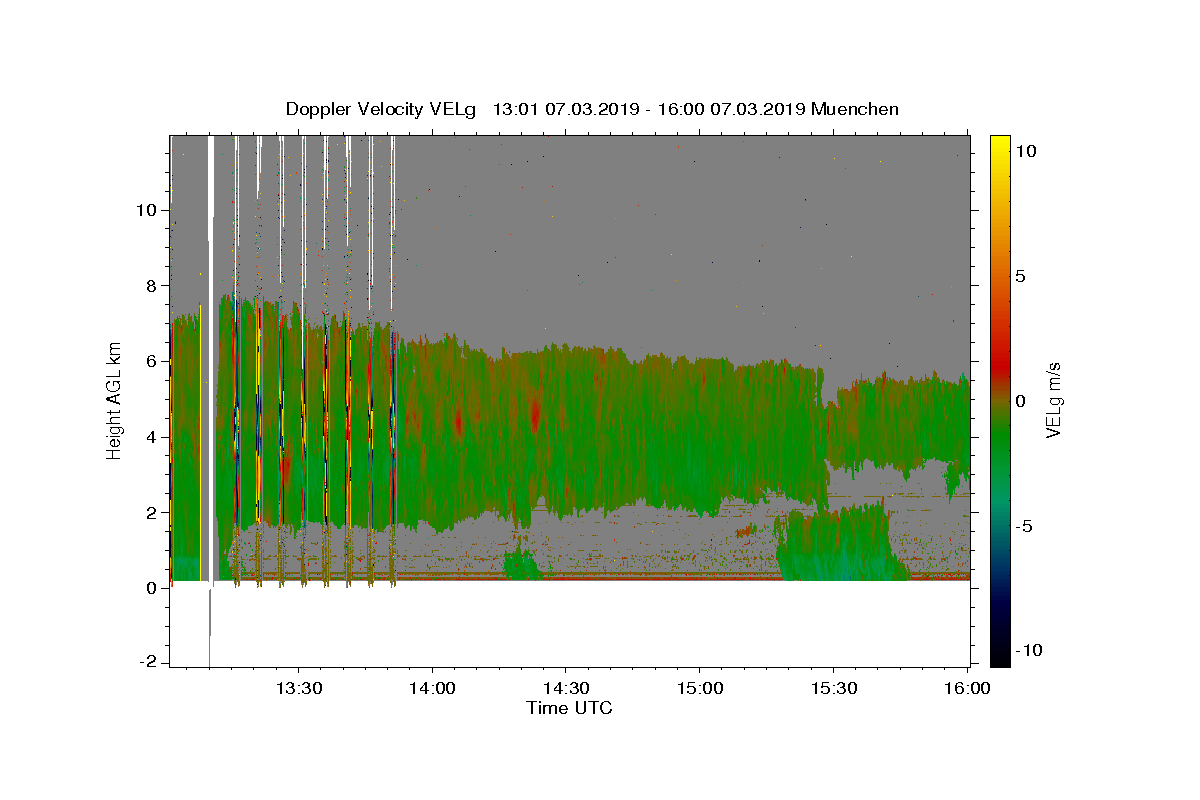Click the 14:30 time axis label
The width and height of the screenshot is (1200, 800).
[566, 689]
